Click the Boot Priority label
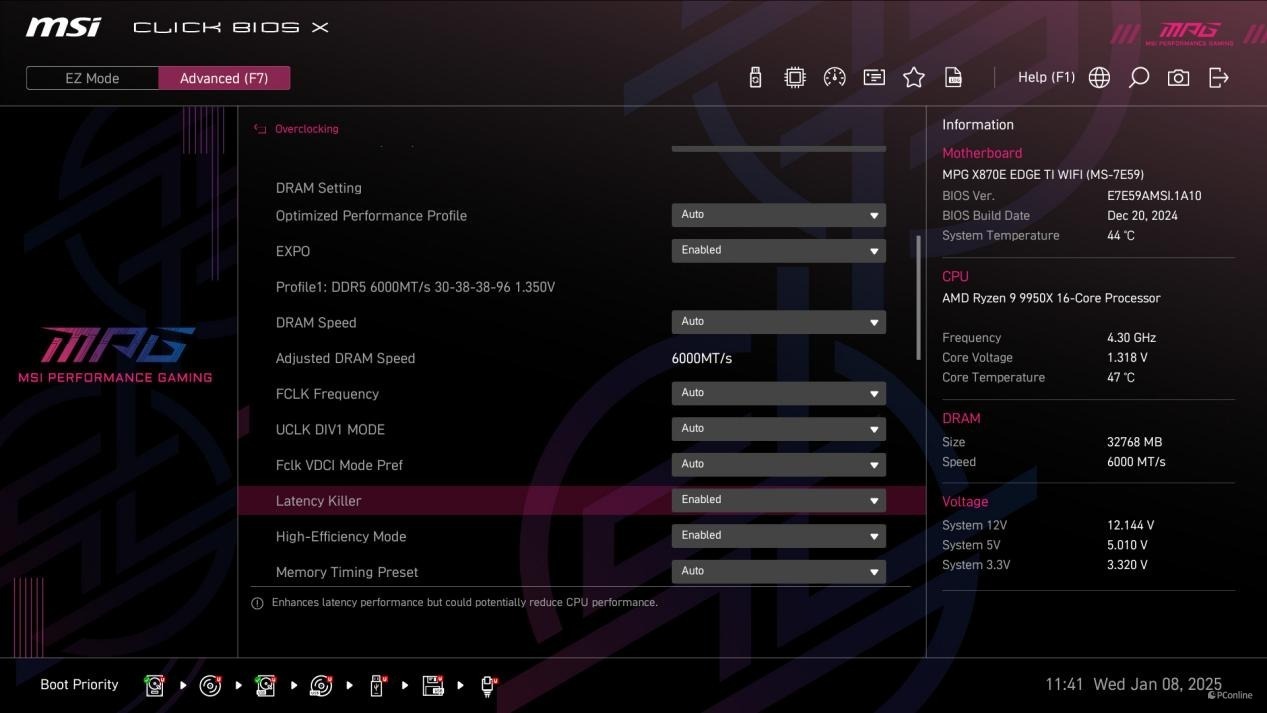1267x713 pixels. click(79, 685)
